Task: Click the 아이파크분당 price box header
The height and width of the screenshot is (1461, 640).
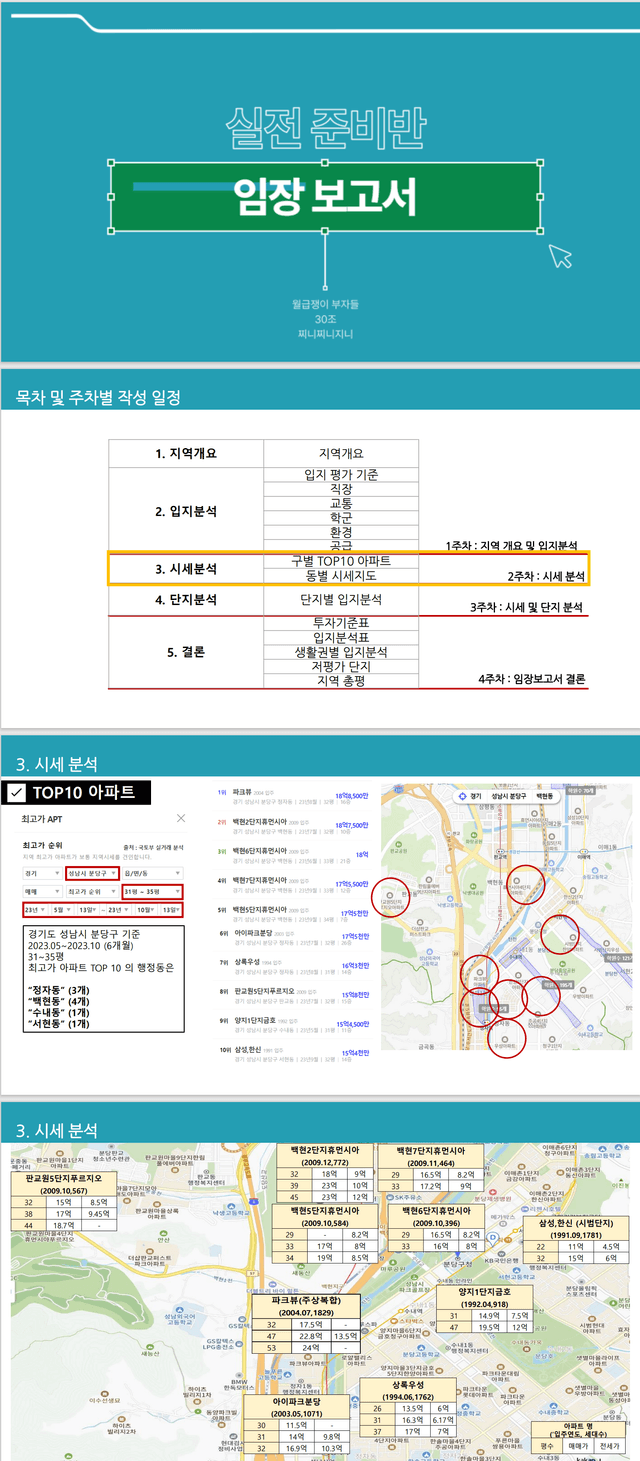Action: [296, 1408]
